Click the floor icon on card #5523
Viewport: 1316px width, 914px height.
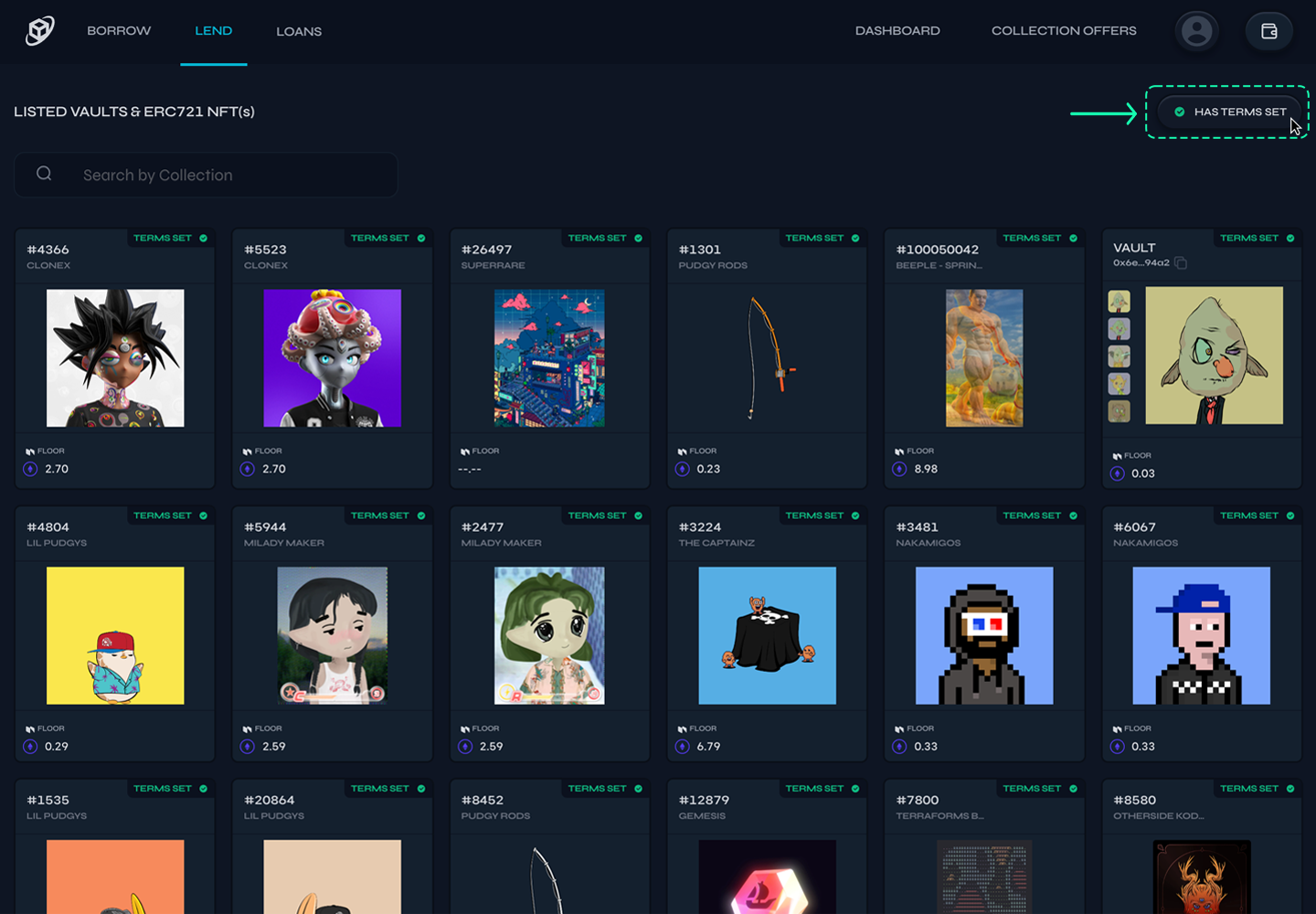tap(247, 452)
